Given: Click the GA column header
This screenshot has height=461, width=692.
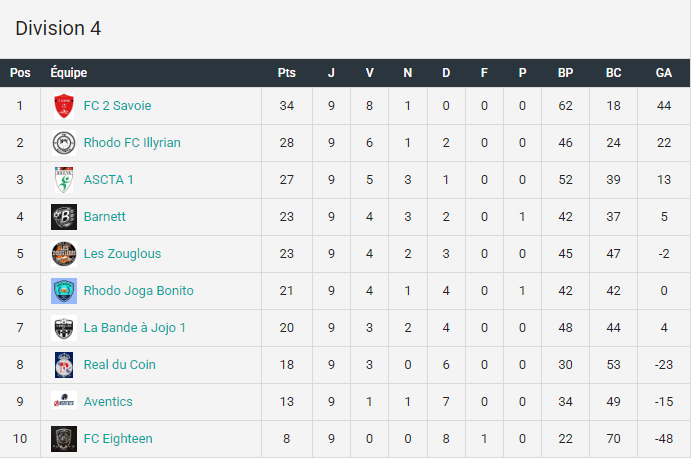Looking at the screenshot, I should (664, 73).
